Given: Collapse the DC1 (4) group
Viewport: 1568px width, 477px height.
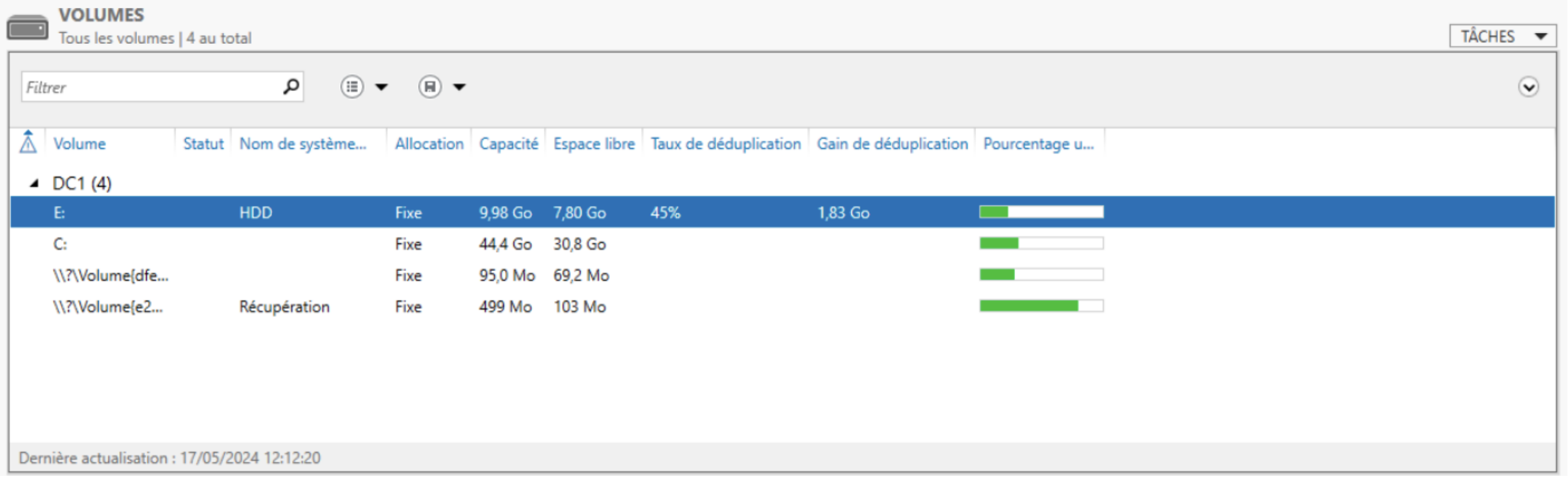Looking at the screenshot, I should [x=34, y=183].
